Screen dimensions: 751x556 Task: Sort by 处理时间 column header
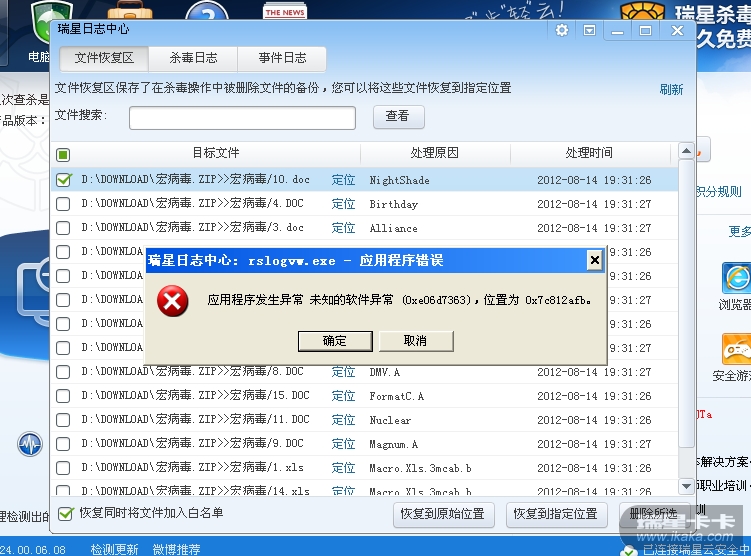pyautogui.click(x=589, y=153)
